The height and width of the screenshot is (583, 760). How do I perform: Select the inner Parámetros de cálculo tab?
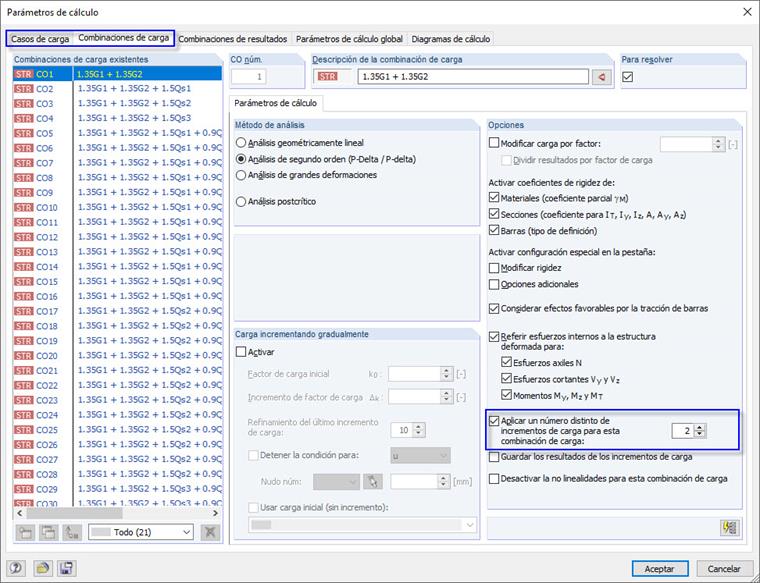point(275,103)
